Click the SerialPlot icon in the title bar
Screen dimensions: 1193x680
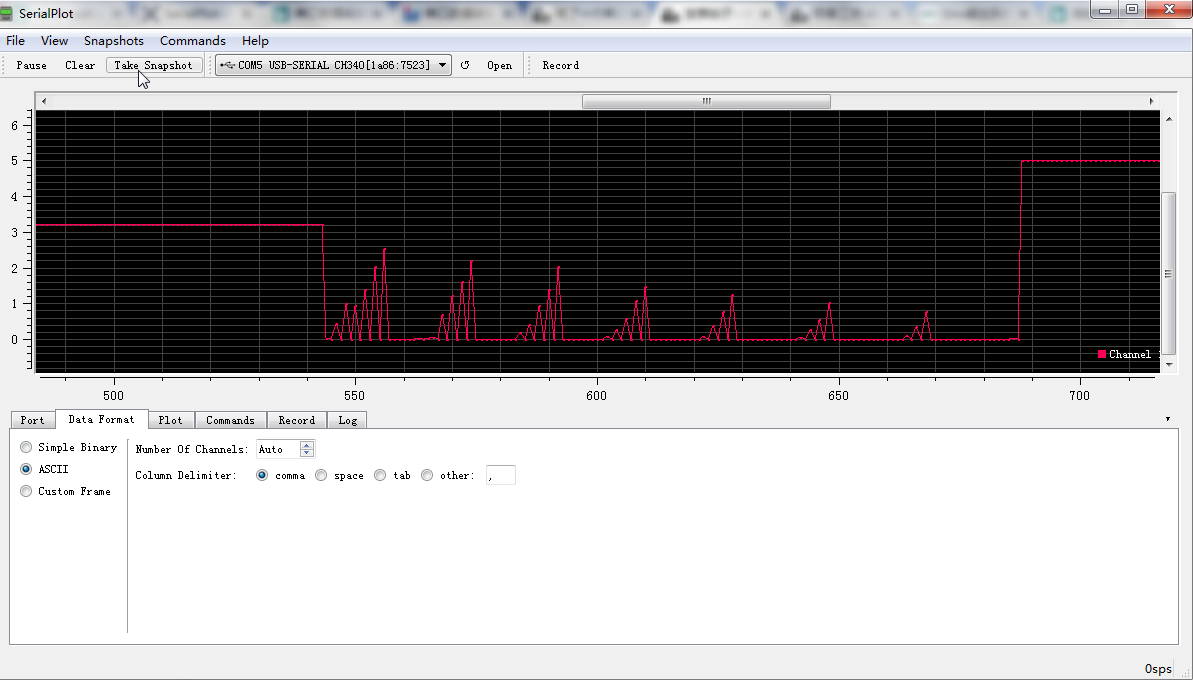(9, 11)
